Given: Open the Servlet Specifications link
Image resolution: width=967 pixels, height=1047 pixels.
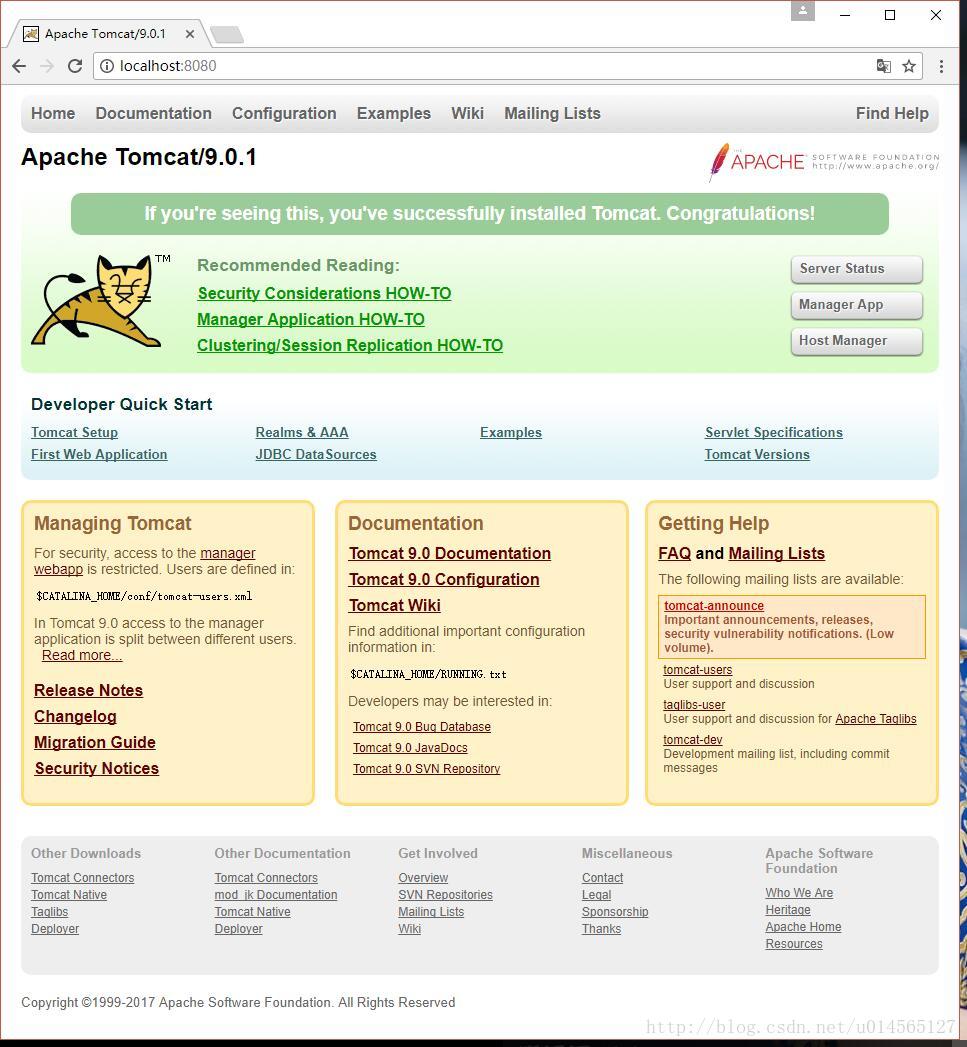Looking at the screenshot, I should click(x=774, y=433).
